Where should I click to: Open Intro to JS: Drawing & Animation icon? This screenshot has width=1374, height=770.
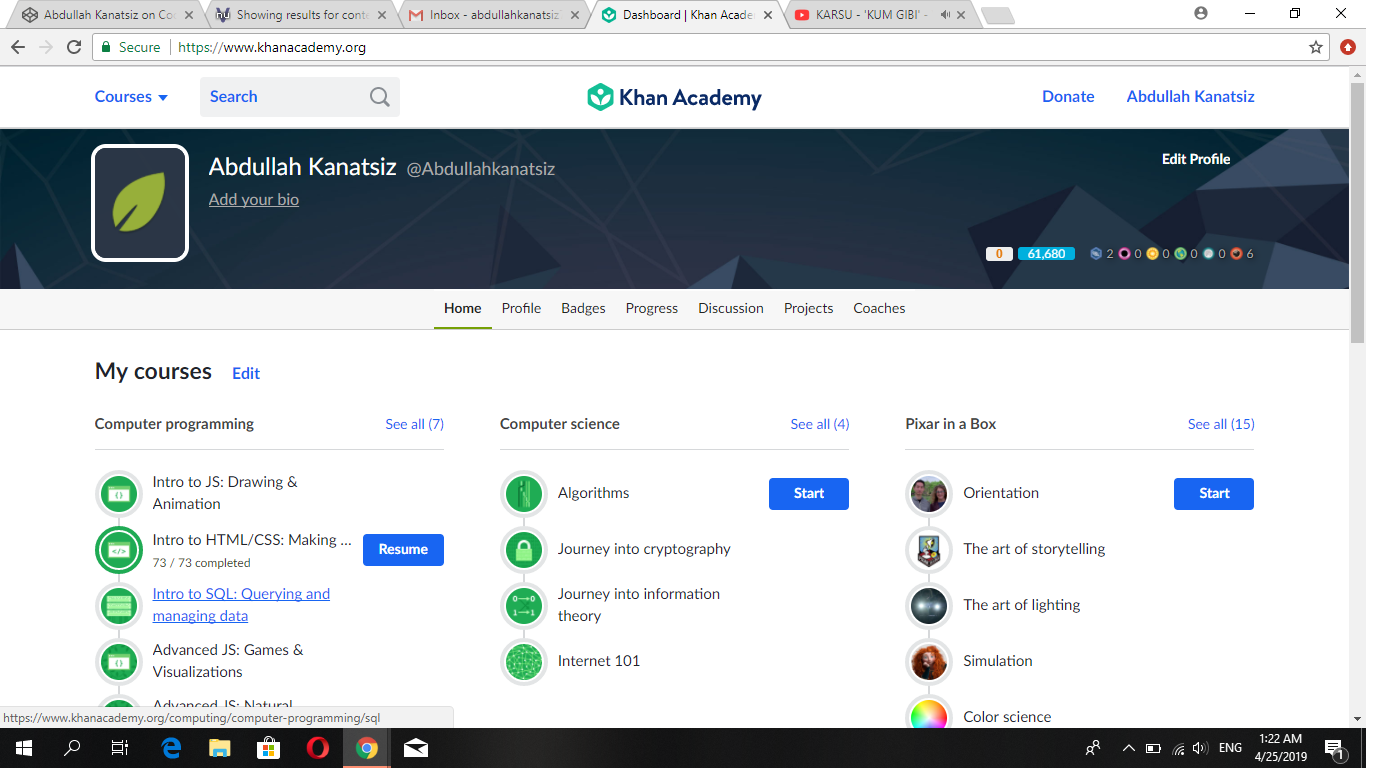pos(119,493)
